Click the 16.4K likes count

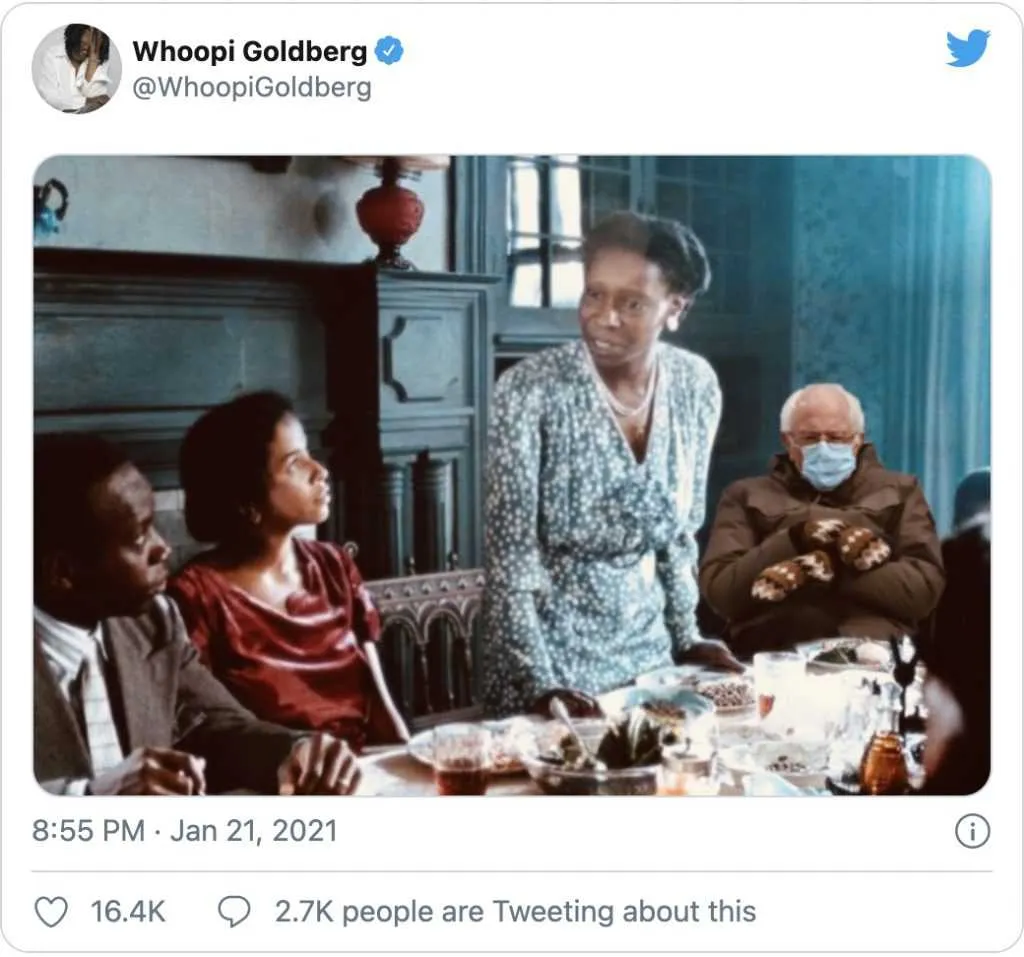pos(128,911)
